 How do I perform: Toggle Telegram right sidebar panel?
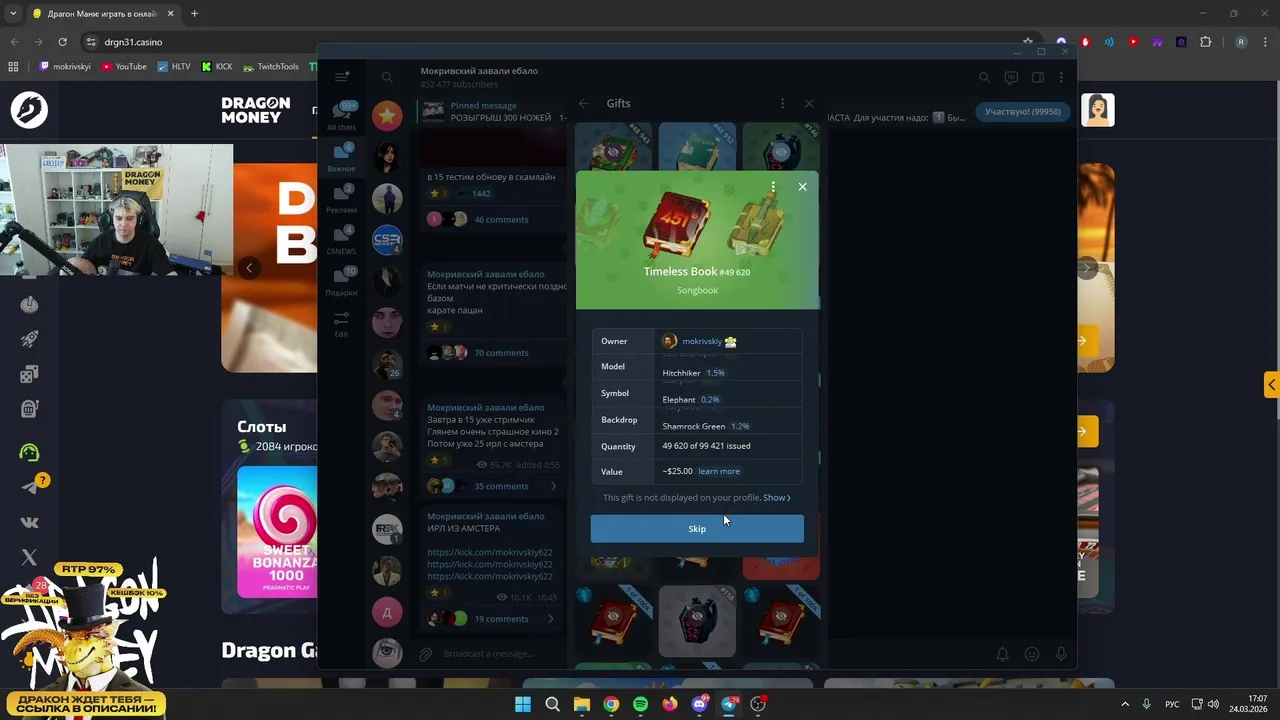pos(1038,77)
